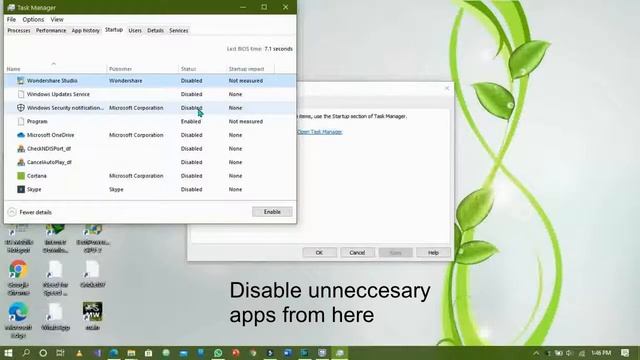
Task: Open File Explorer from taskbar
Action: point(131,353)
